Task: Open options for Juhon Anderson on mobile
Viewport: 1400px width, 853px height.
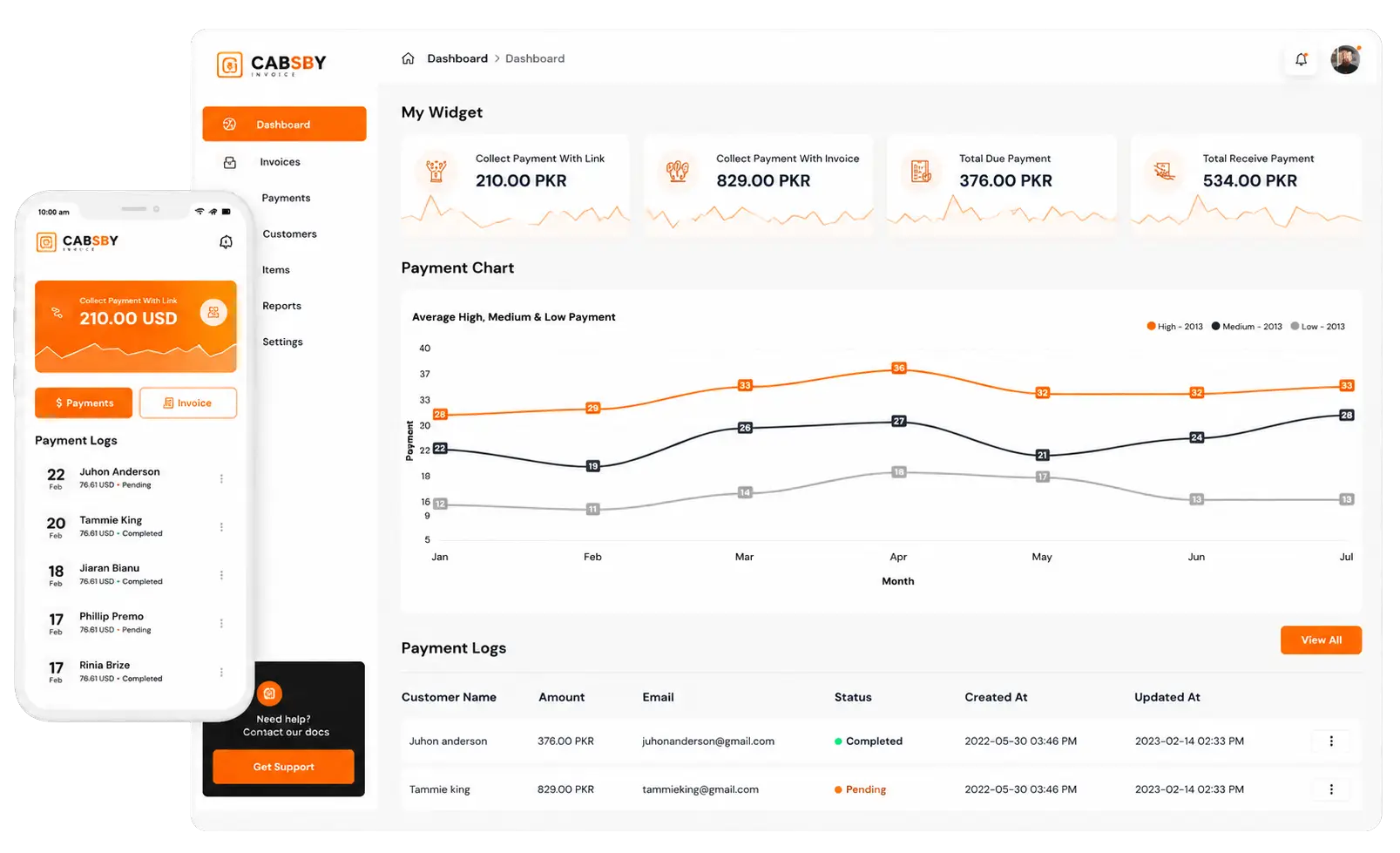Action: click(x=221, y=478)
